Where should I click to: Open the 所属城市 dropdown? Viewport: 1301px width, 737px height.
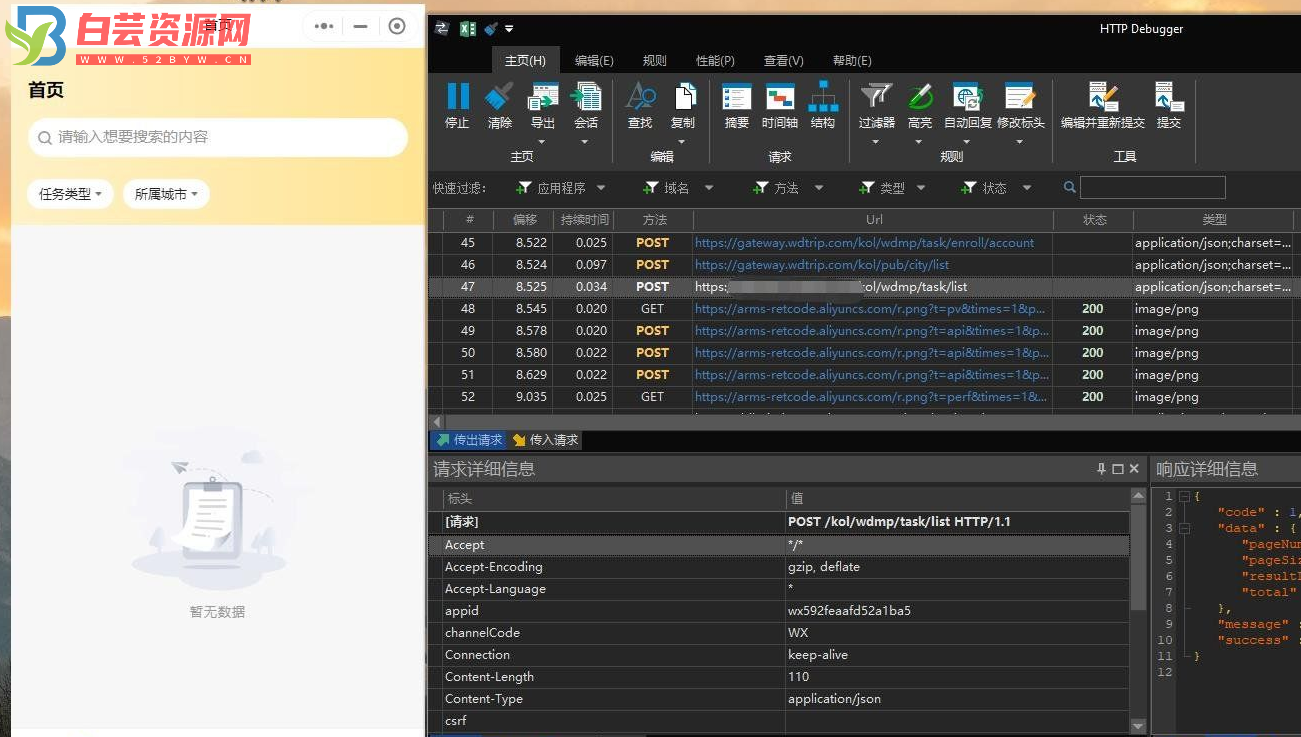pos(166,194)
